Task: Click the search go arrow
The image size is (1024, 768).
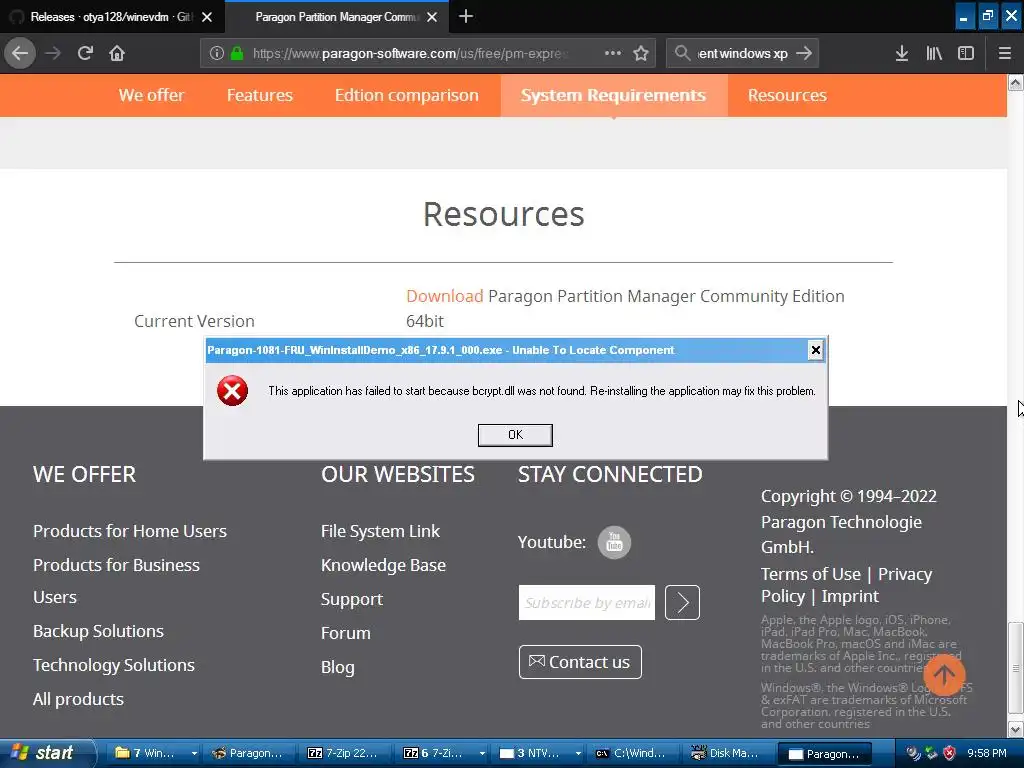Action: click(x=804, y=53)
